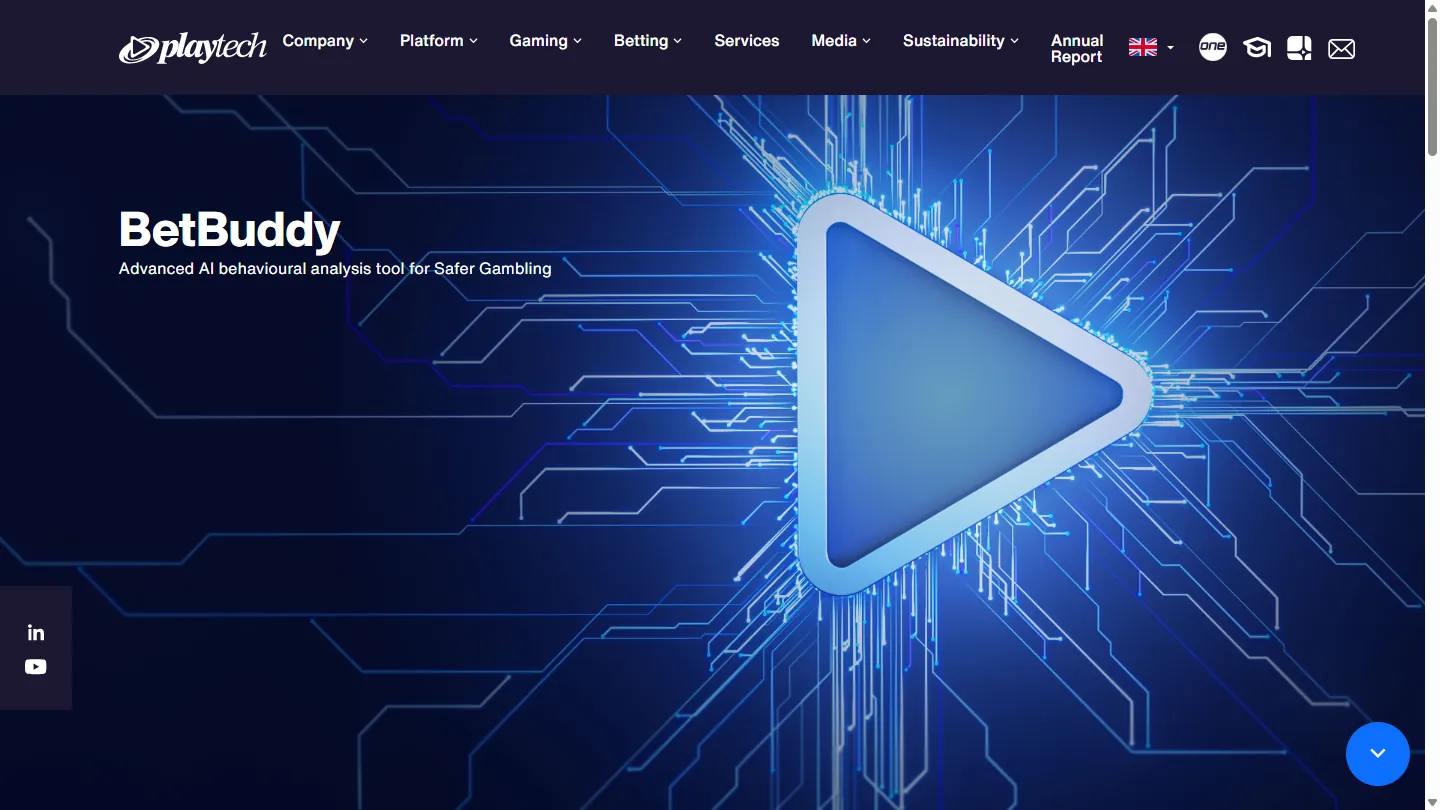1440x810 pixels.
Task: Go to the Services page
Action: [747, 41]
